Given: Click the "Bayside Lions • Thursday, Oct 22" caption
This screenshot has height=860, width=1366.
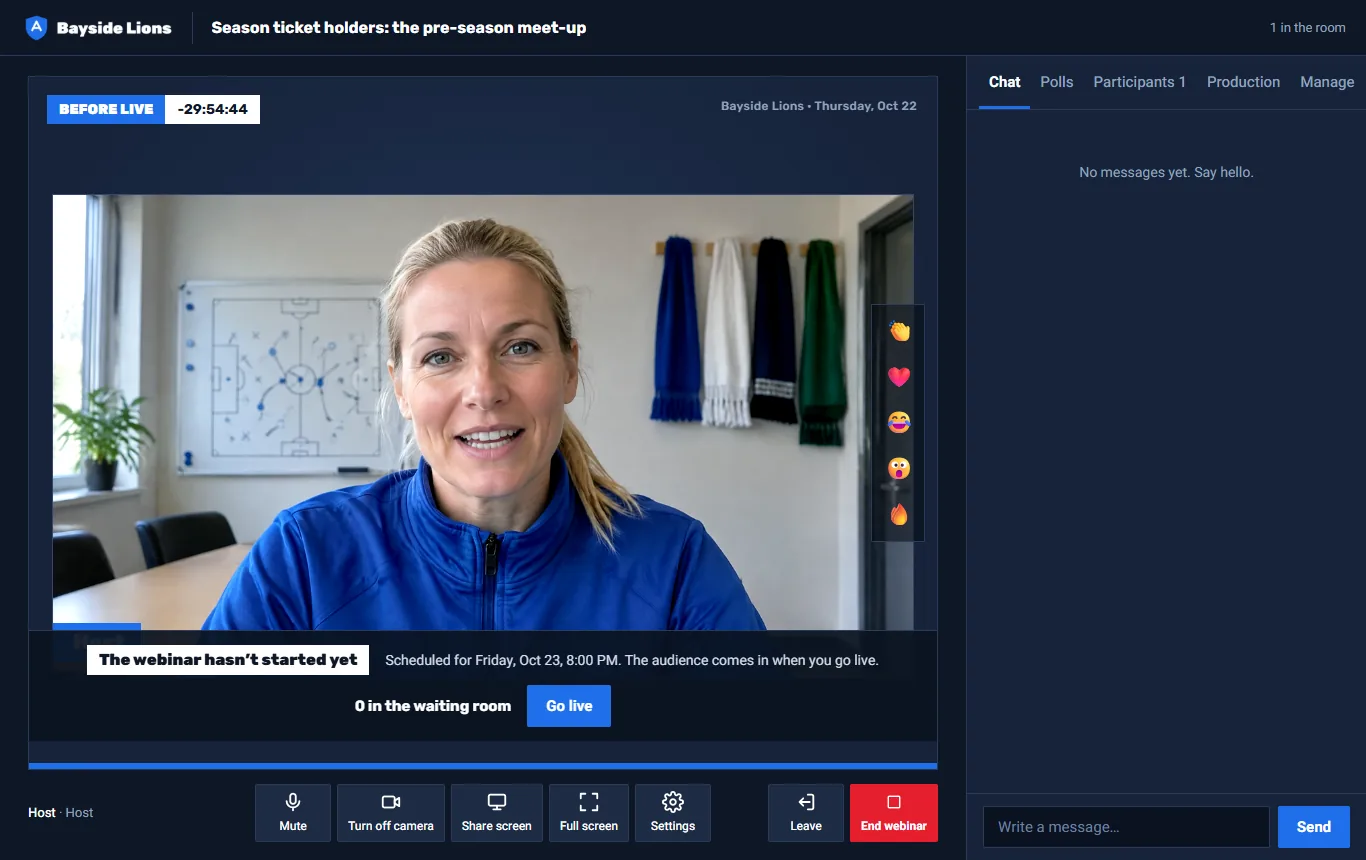Looking at the screenshot, I should (x=819, y=106).
